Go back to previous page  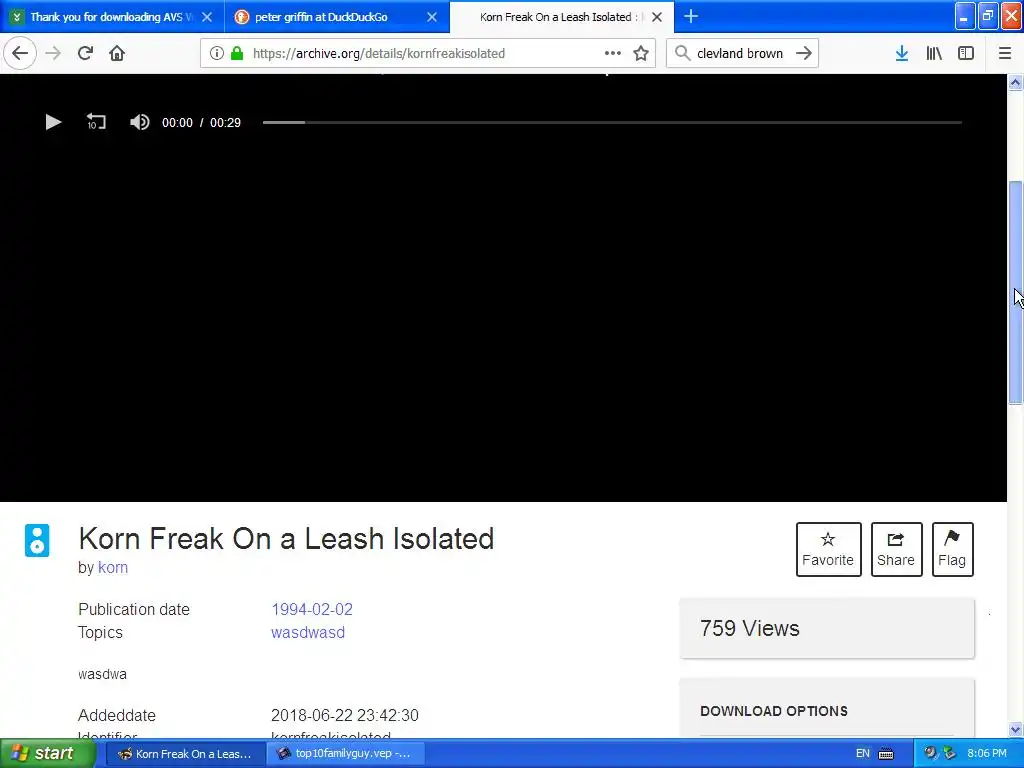(20, 53)
